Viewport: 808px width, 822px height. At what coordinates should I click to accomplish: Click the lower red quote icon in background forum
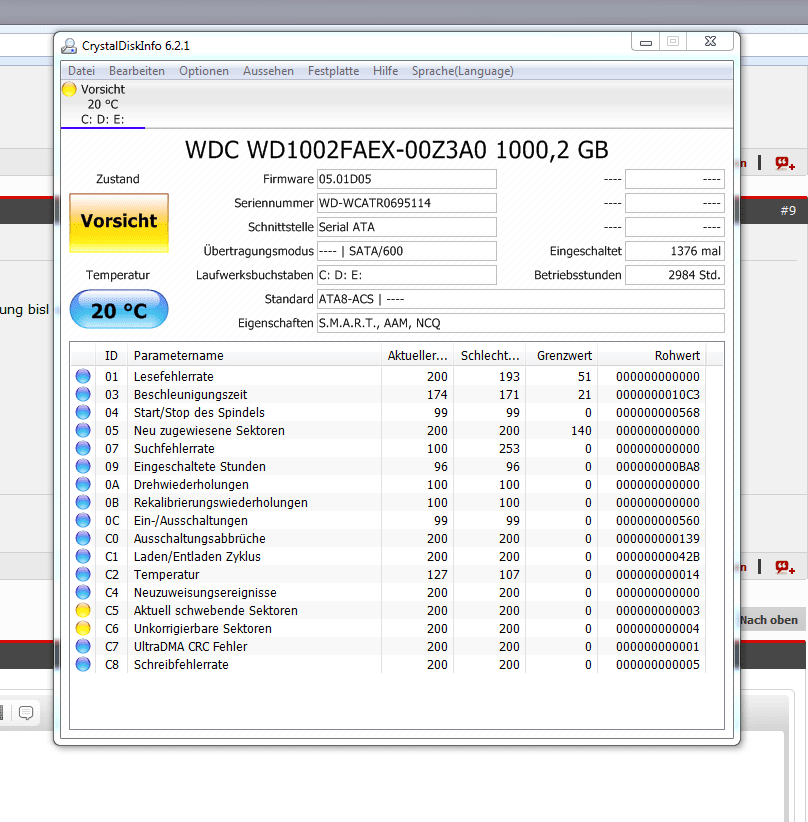(785, 567)
